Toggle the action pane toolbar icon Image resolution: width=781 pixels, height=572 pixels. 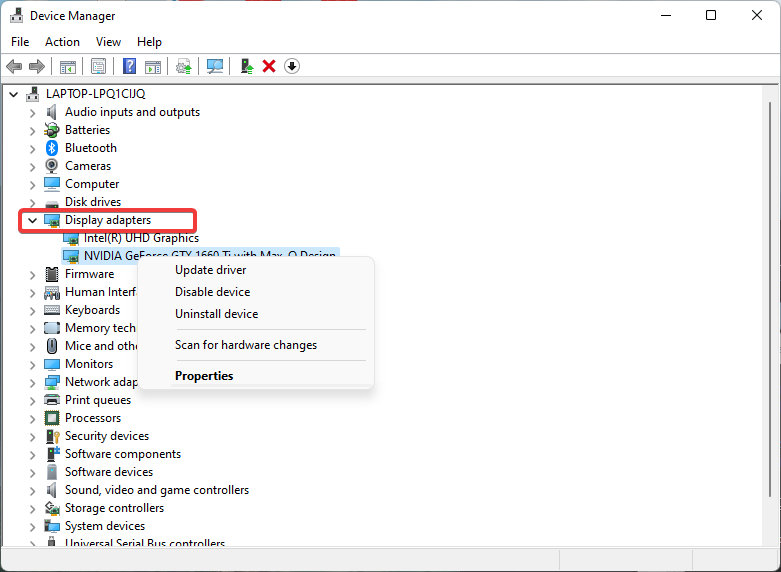[153, 66]
